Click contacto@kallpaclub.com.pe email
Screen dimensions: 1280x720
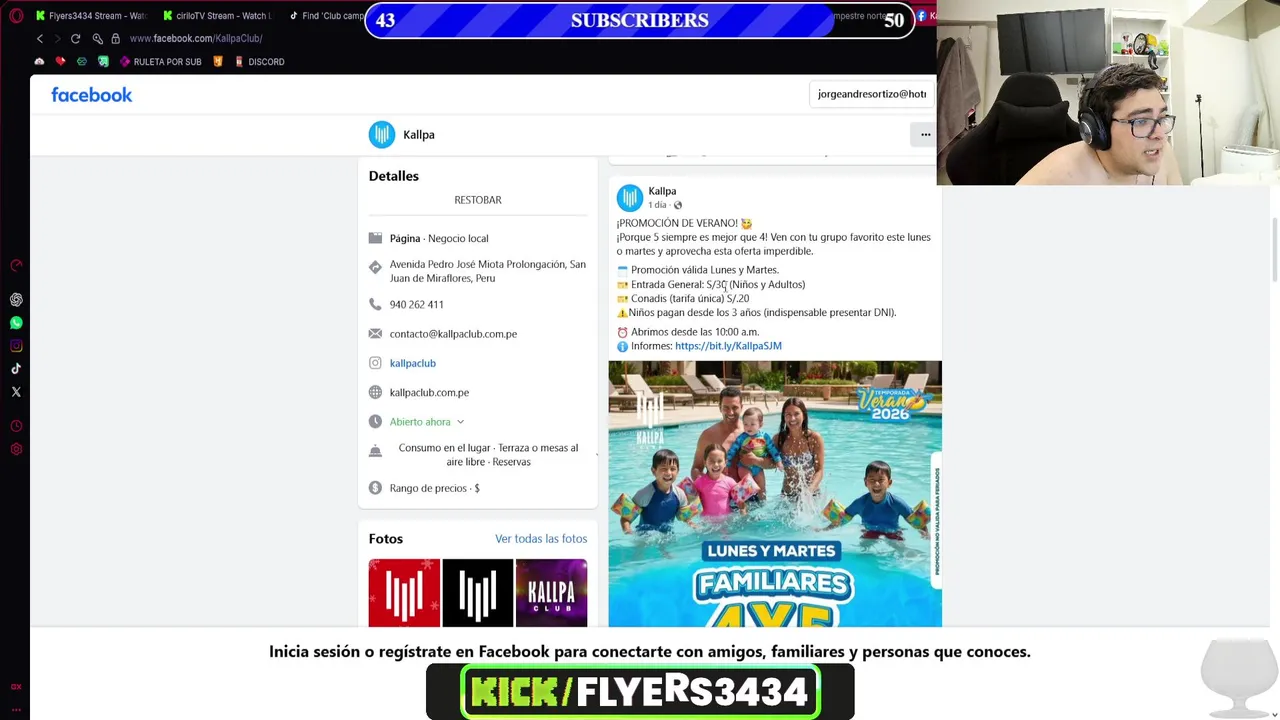(453, 334)
